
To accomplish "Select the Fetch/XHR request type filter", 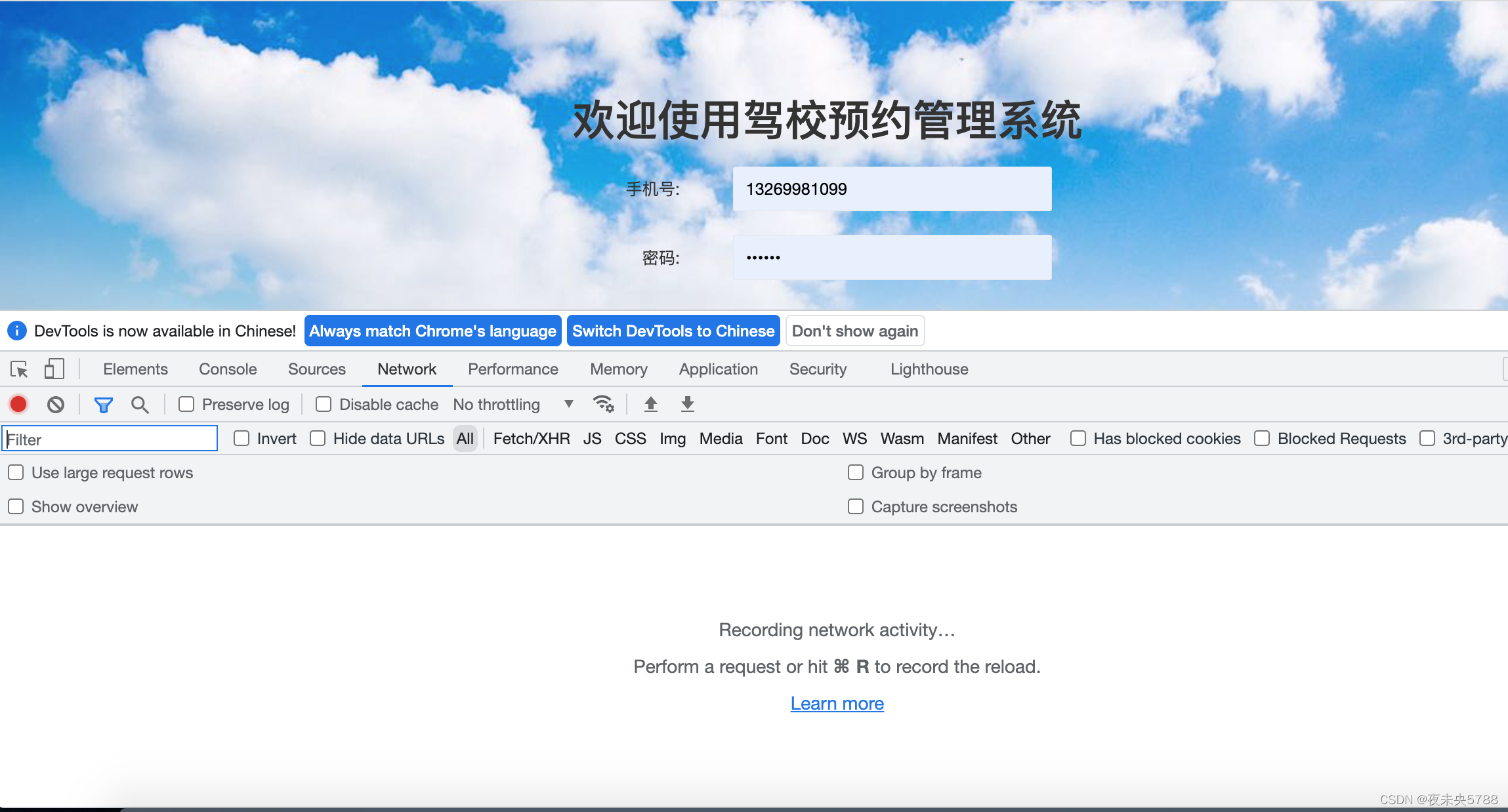I will [531, 439].
